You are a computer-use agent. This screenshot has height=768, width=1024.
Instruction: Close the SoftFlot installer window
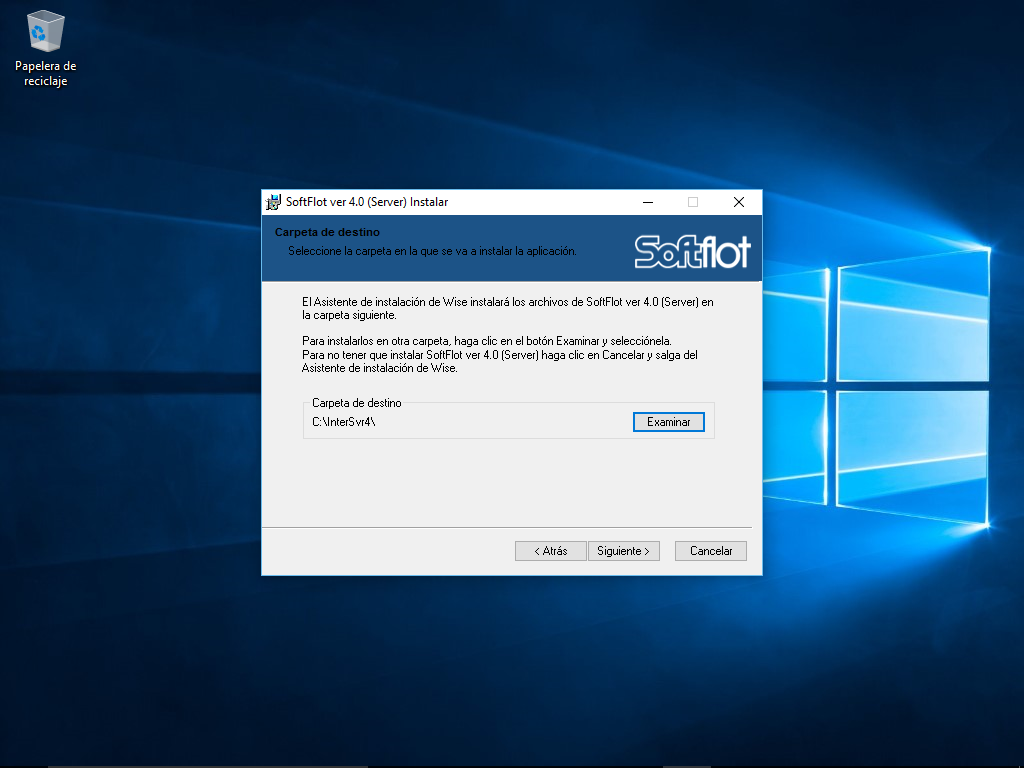(739, 202)
